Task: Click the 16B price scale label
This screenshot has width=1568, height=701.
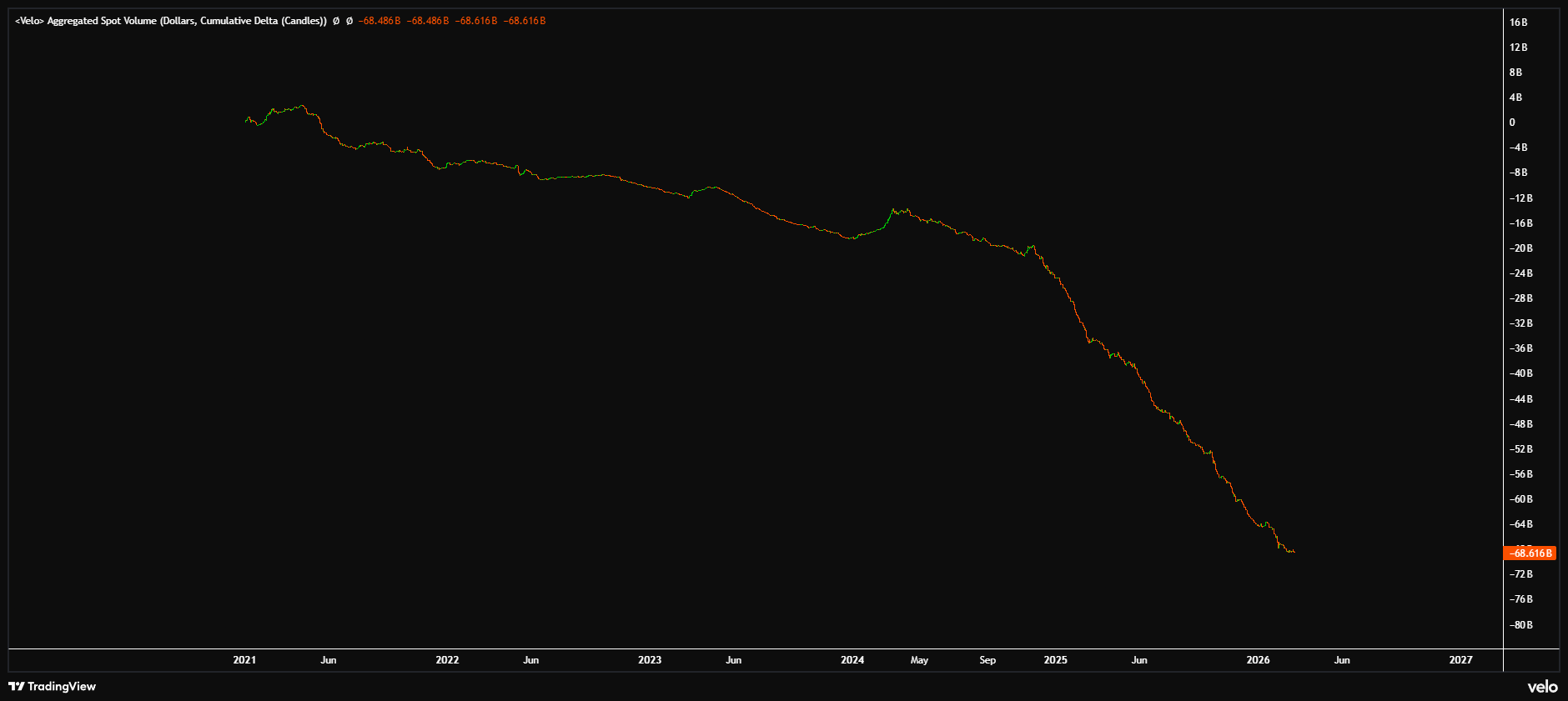Action: 1518,23
